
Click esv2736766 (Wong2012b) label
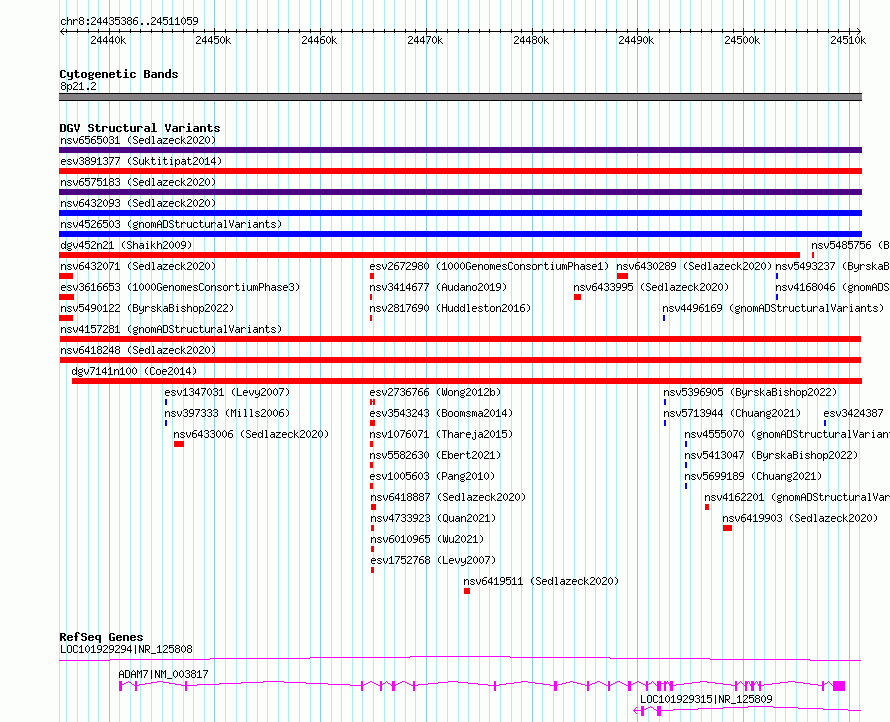point(435,392)
